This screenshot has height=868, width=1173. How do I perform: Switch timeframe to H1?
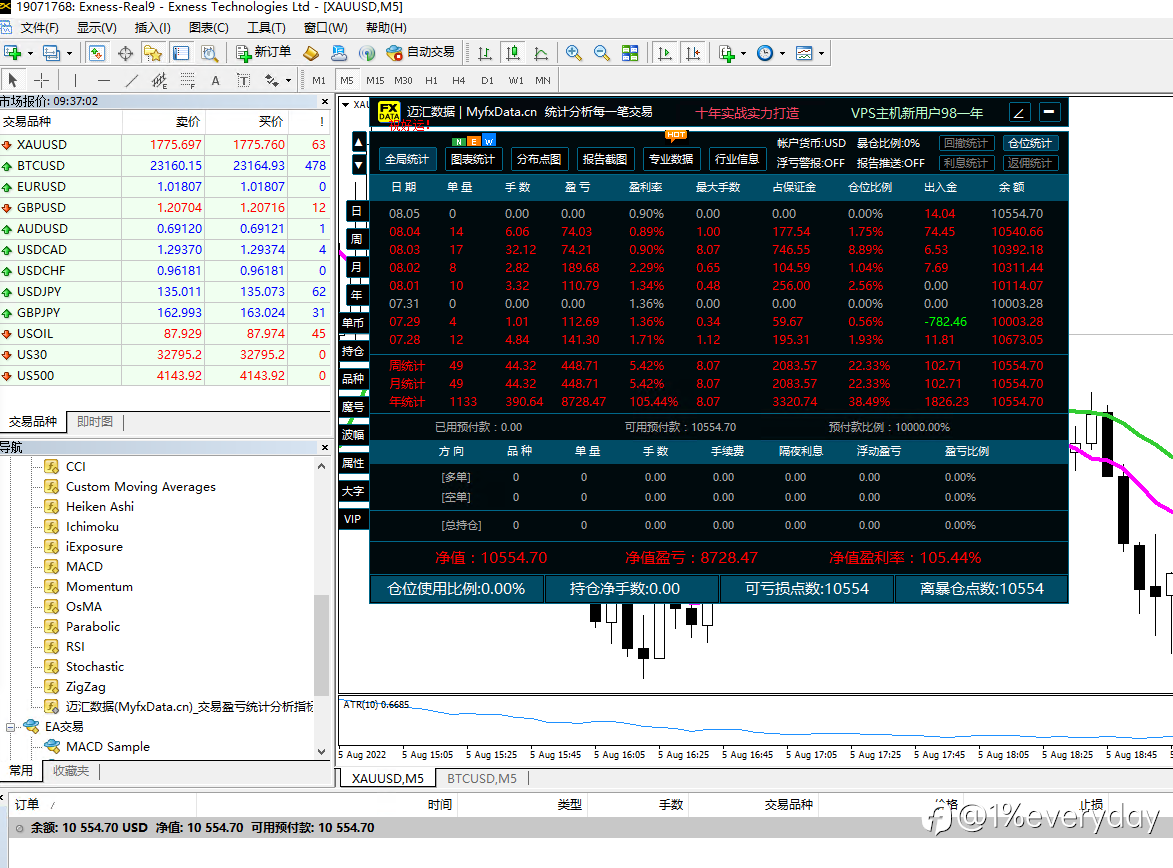432,80
